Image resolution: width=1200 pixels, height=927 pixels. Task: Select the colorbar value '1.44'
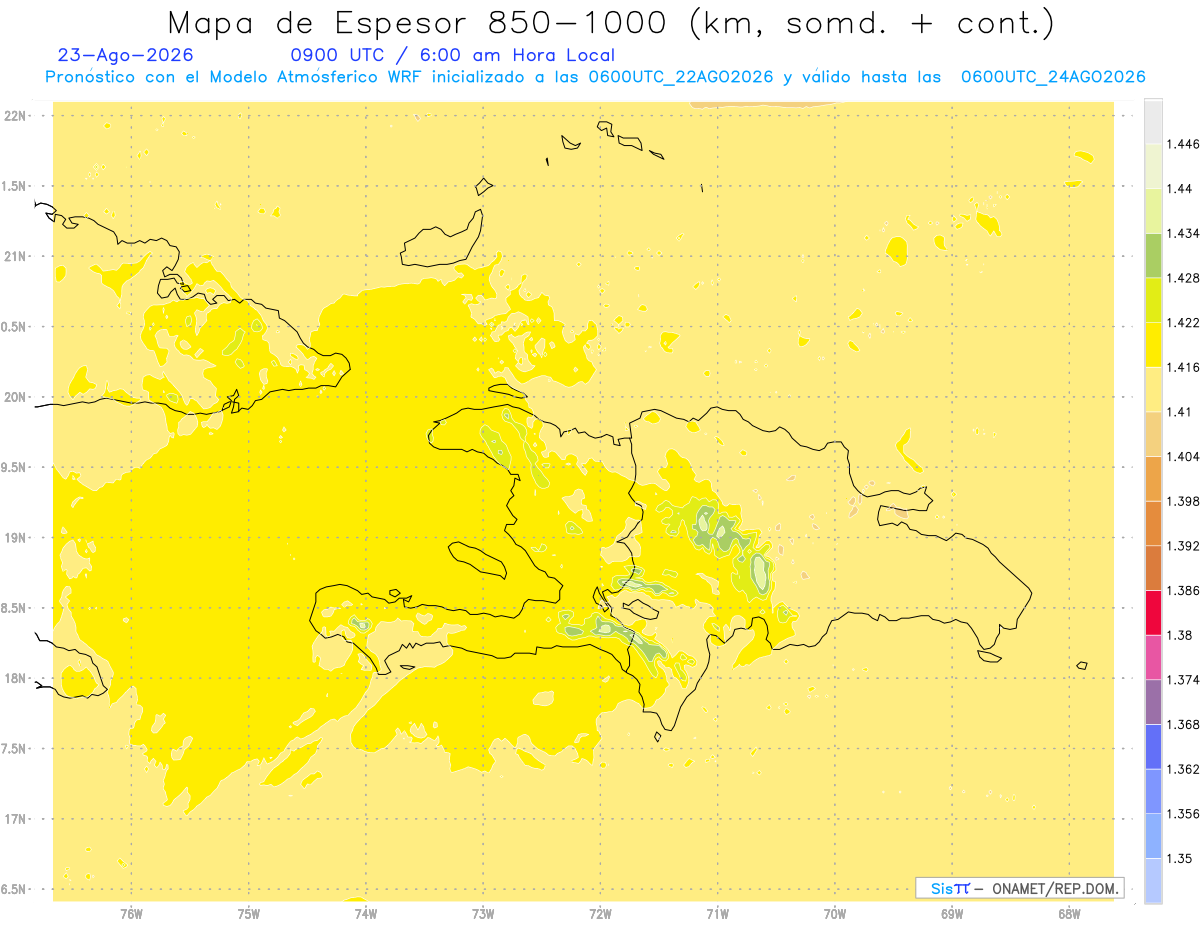pos(1179,188)
